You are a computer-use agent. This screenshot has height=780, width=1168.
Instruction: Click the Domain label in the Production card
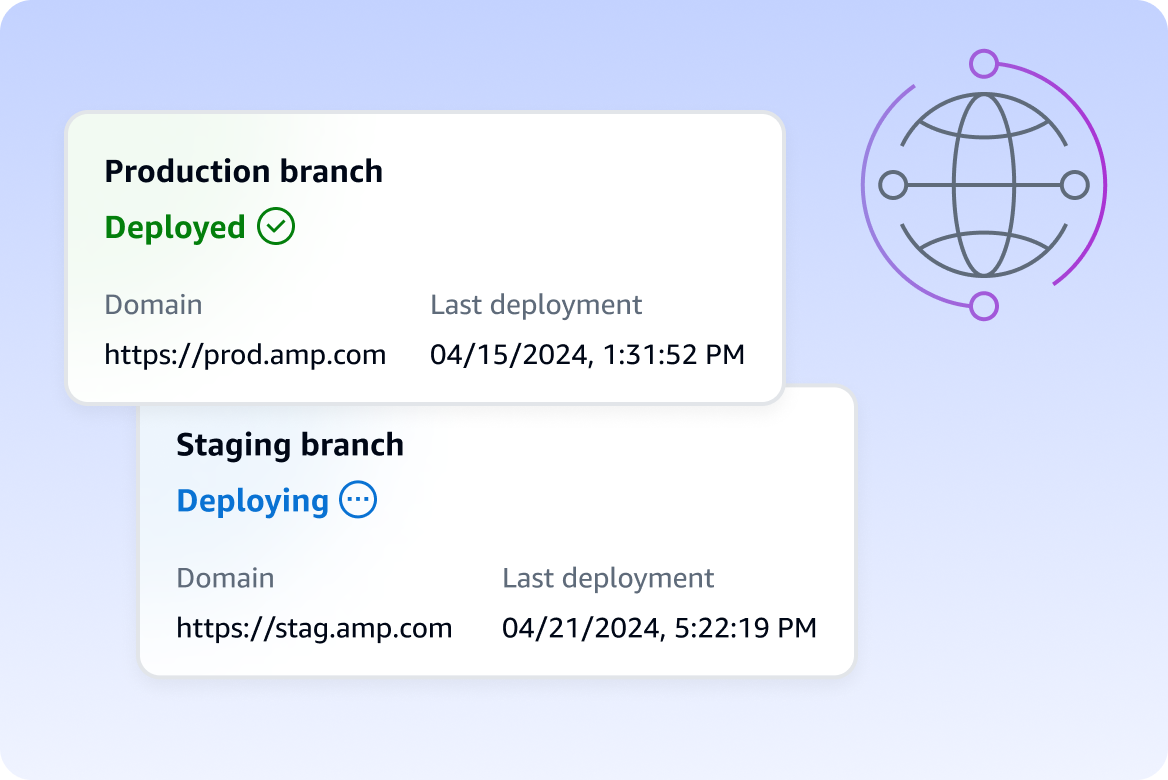click(153, 304)
